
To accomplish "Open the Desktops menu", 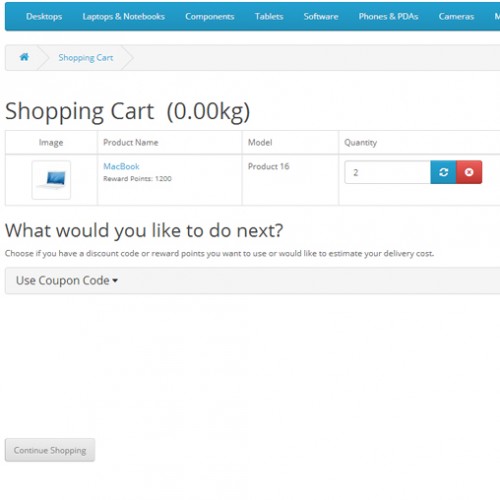I will tap(44, 16).
